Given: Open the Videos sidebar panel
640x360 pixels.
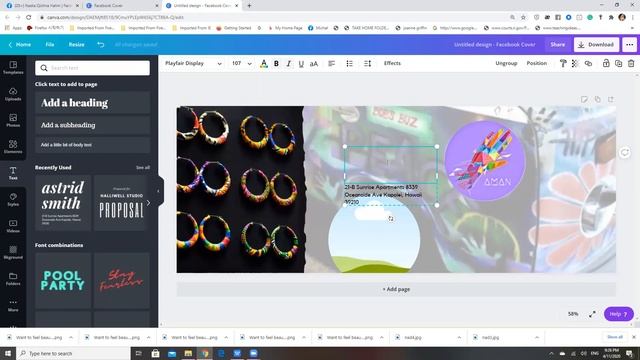Looking at the screenshot, I should pyautogui.click(x=13, y=226).
